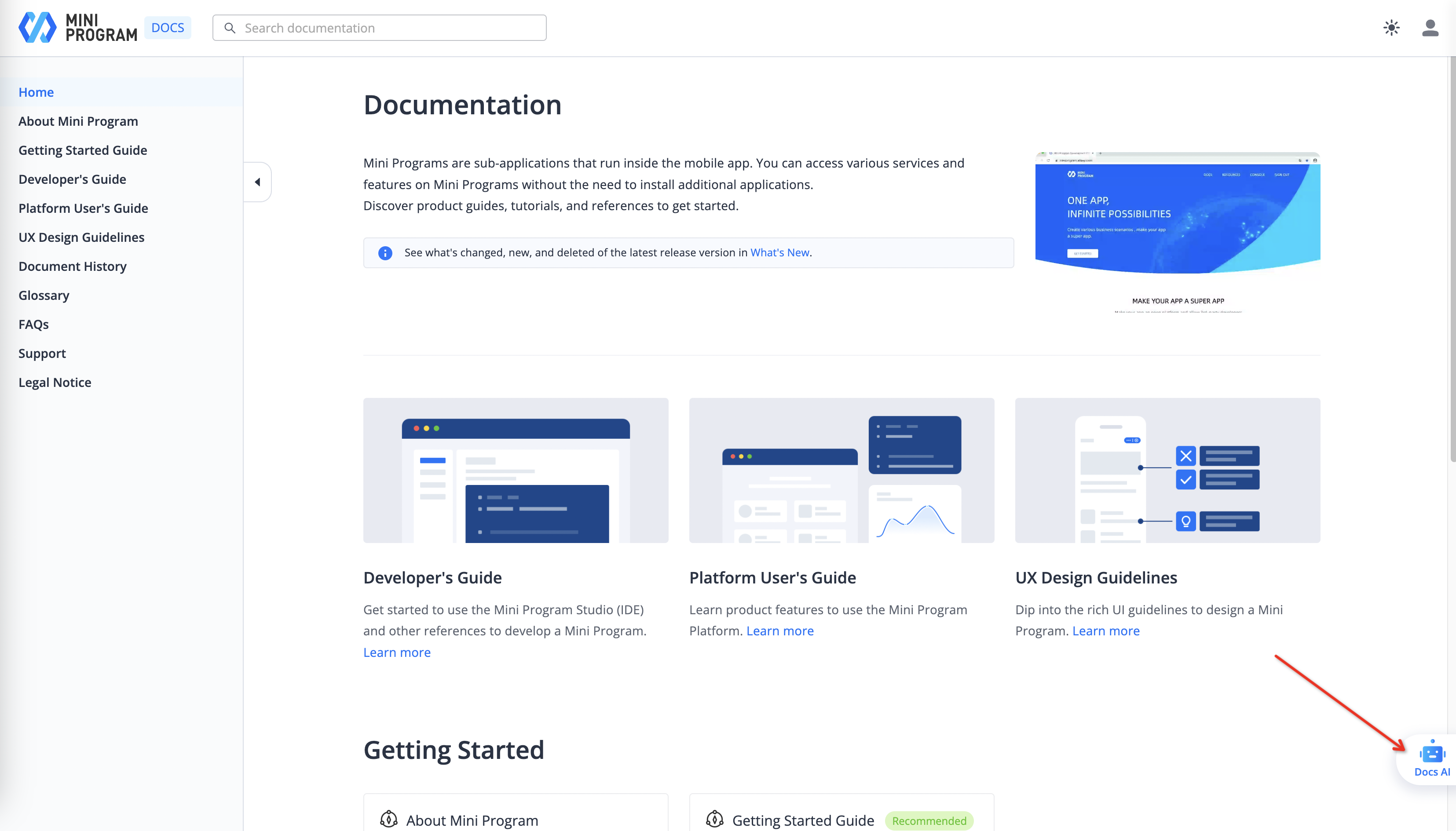Click the info icon in What's New notice
Screen dimensions: 1456x831
(x=385, y=253)
